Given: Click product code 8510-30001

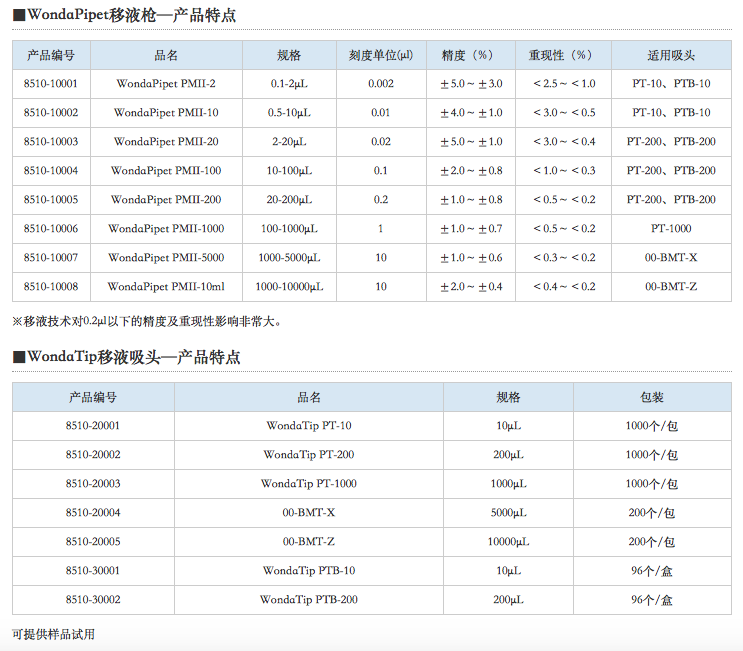Looking at the screenshot, I should 93,571.
